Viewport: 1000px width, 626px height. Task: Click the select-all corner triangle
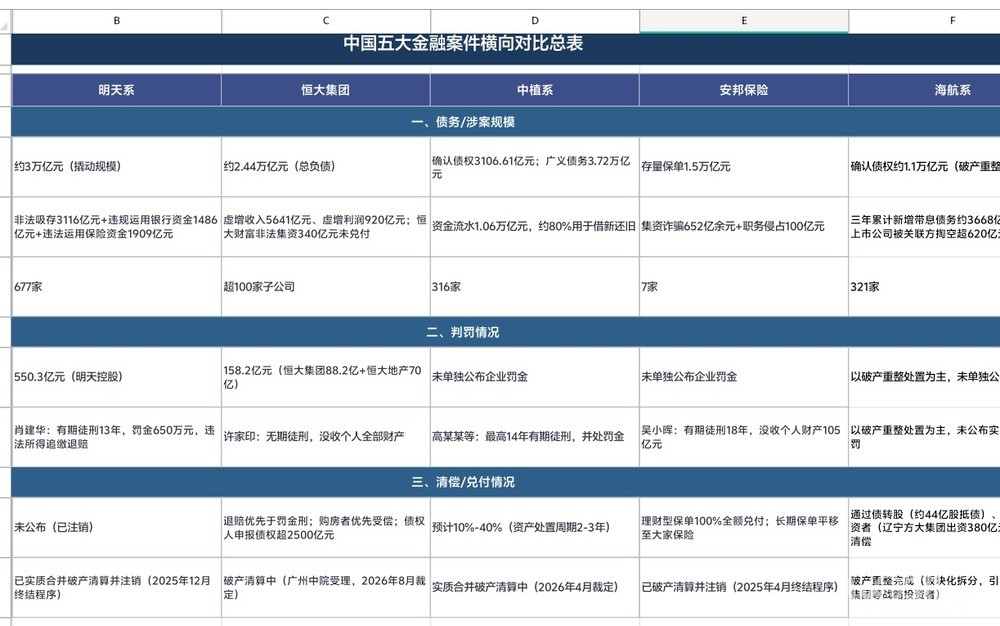click(x=5, y=25)
